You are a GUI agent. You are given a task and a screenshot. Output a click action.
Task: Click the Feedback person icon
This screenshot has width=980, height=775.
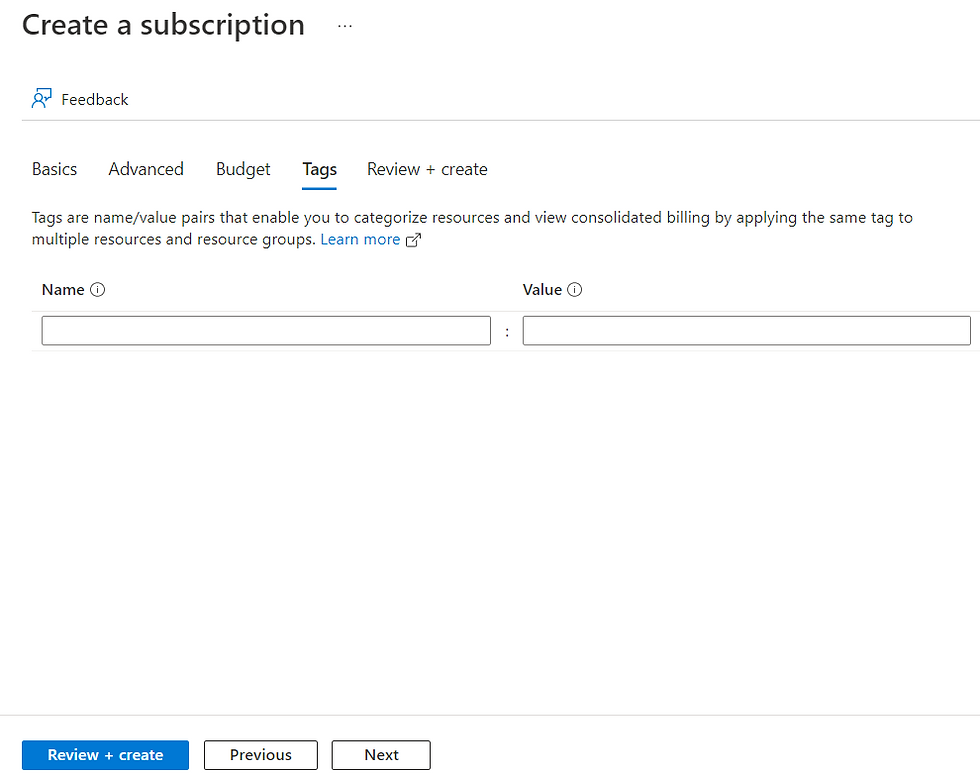pyautogui.click(x=41, y=99)
